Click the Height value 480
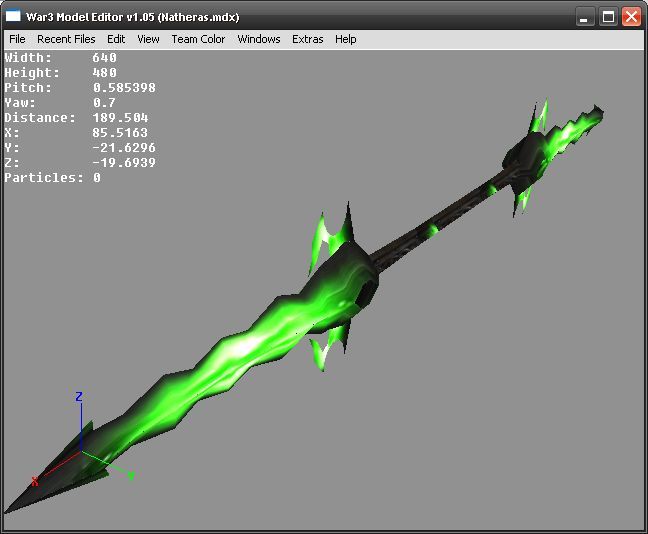648x534 pixels. click(x=105, y=73)
